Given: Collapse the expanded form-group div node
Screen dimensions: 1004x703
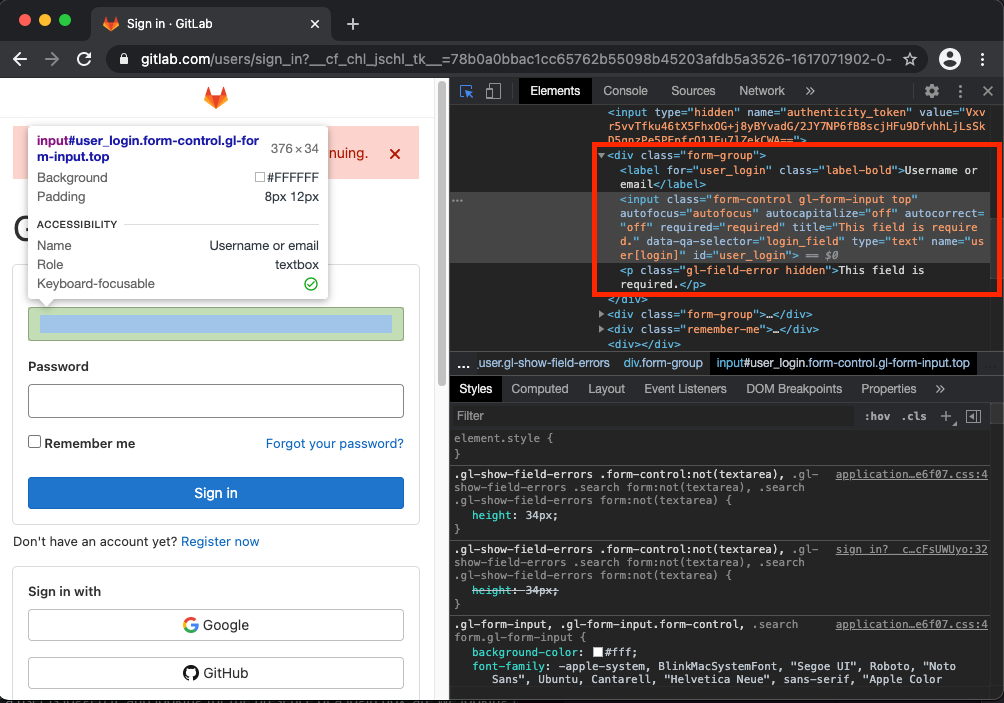Looking at the screenshot, I should point(602,156).
